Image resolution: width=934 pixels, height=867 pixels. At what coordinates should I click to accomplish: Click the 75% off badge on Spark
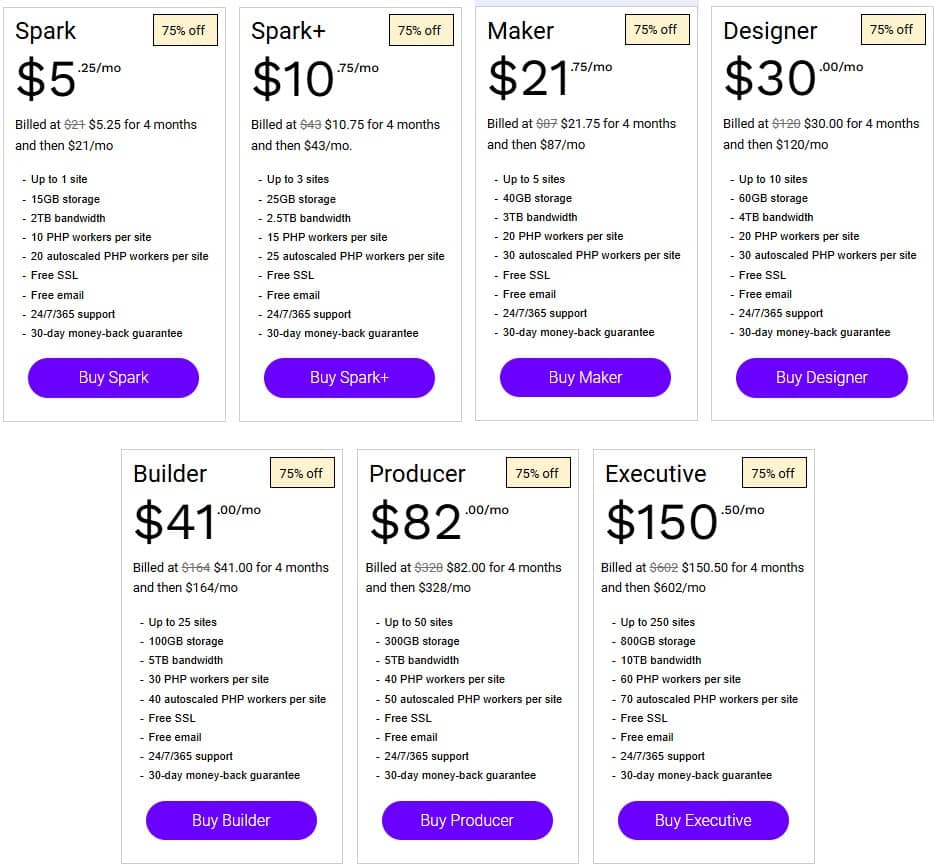[x=183, y=30]
